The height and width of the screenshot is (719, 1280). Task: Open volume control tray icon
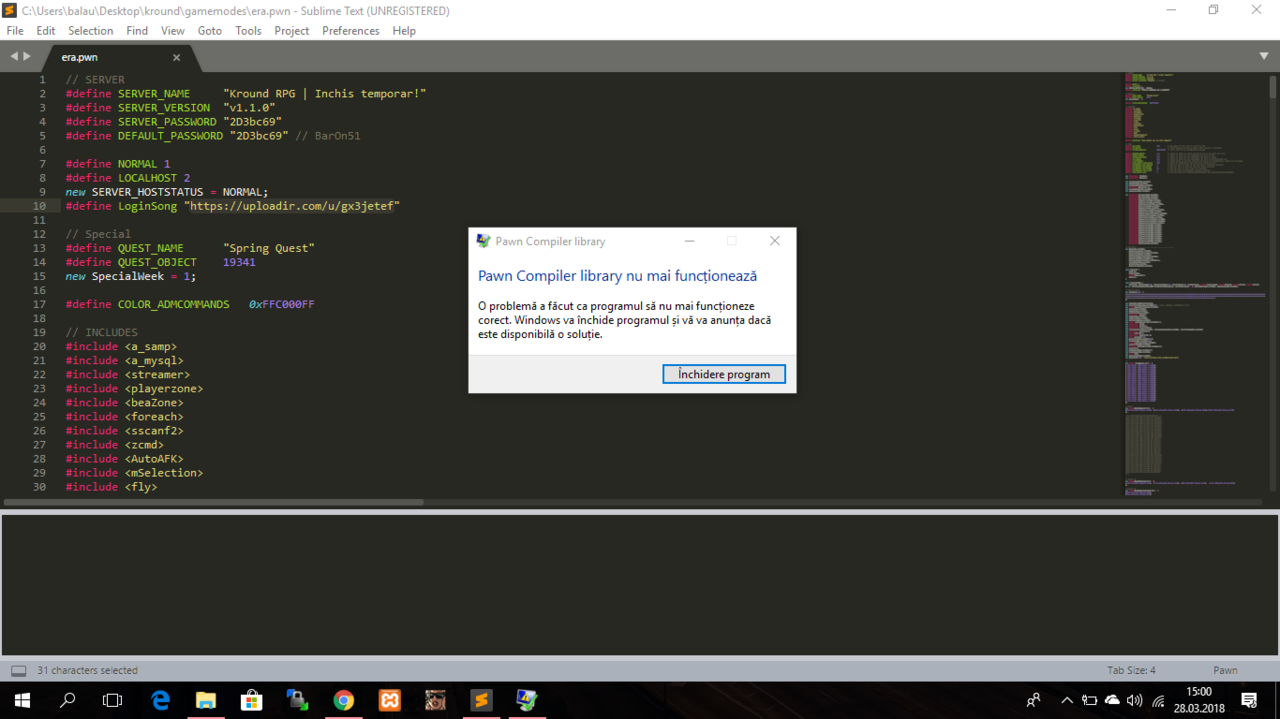[1135, 701]
